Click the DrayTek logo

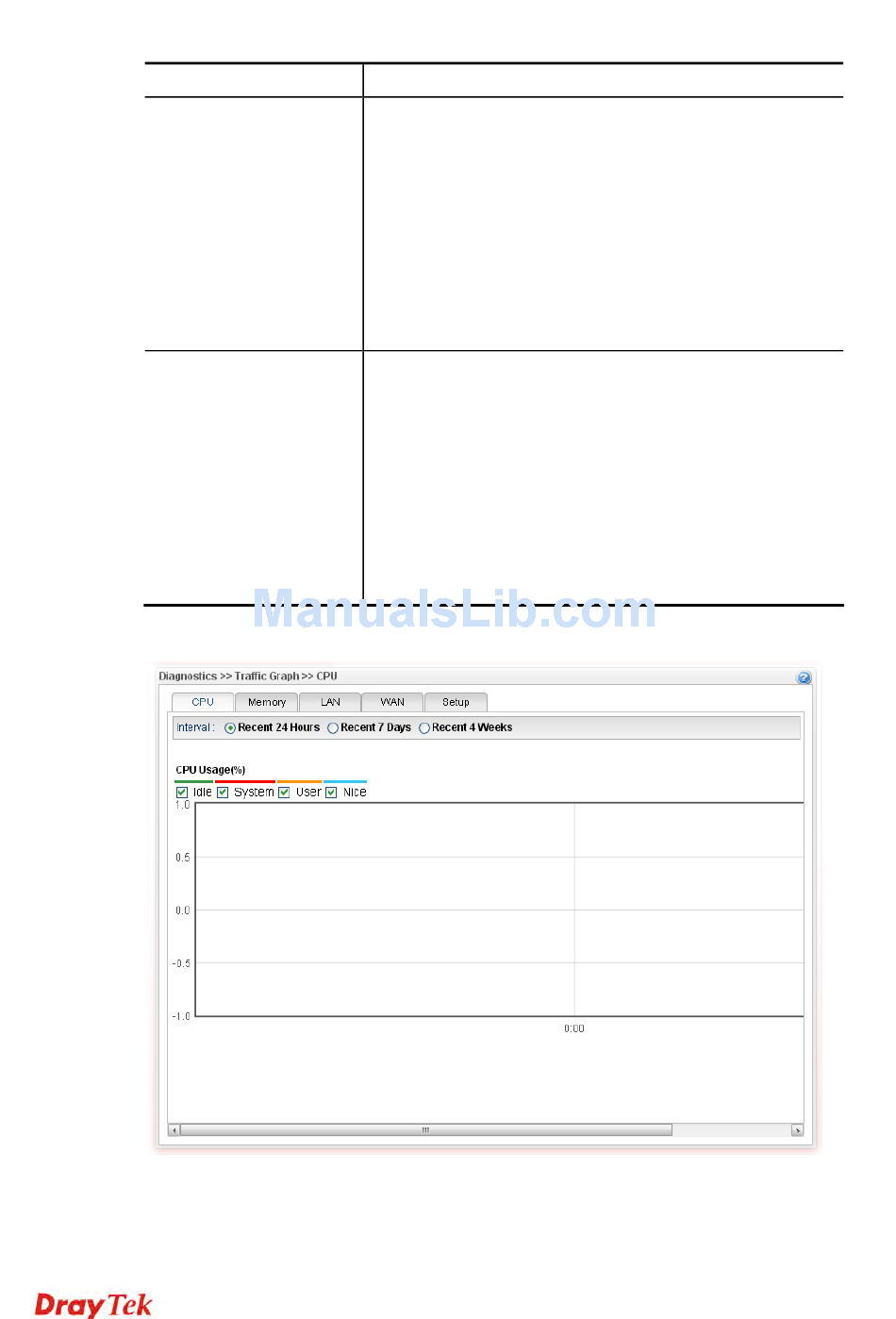tap(93, 1304)
